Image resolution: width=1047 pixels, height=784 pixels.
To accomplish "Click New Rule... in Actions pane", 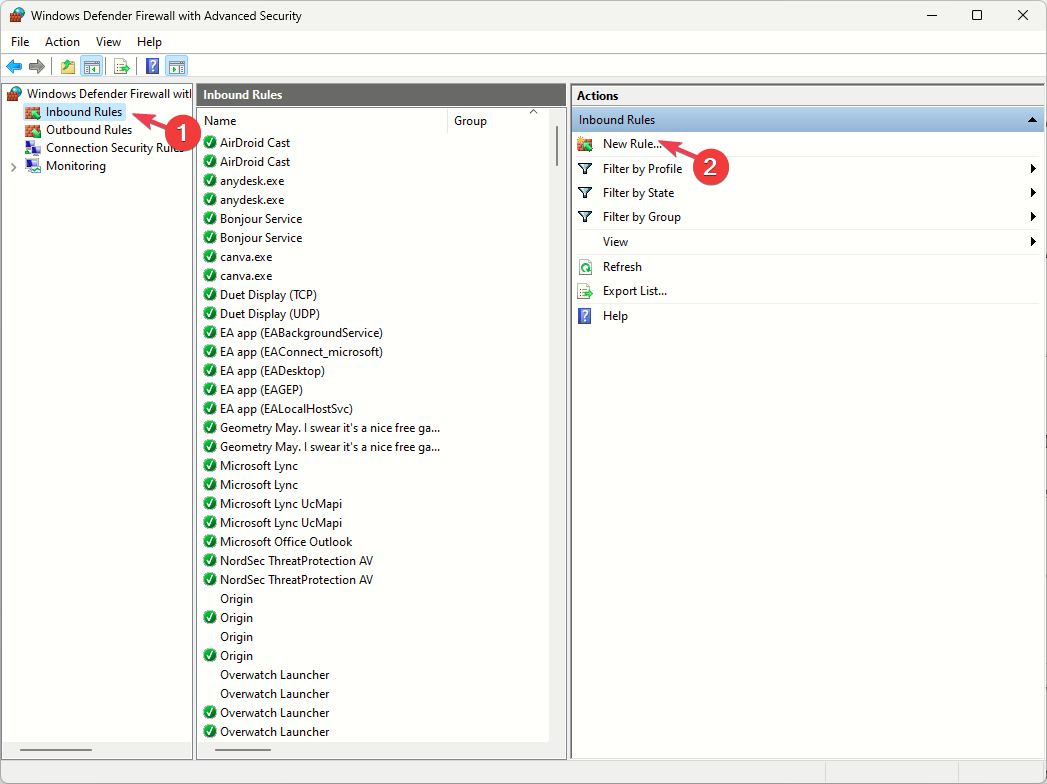I will point(632,144).
